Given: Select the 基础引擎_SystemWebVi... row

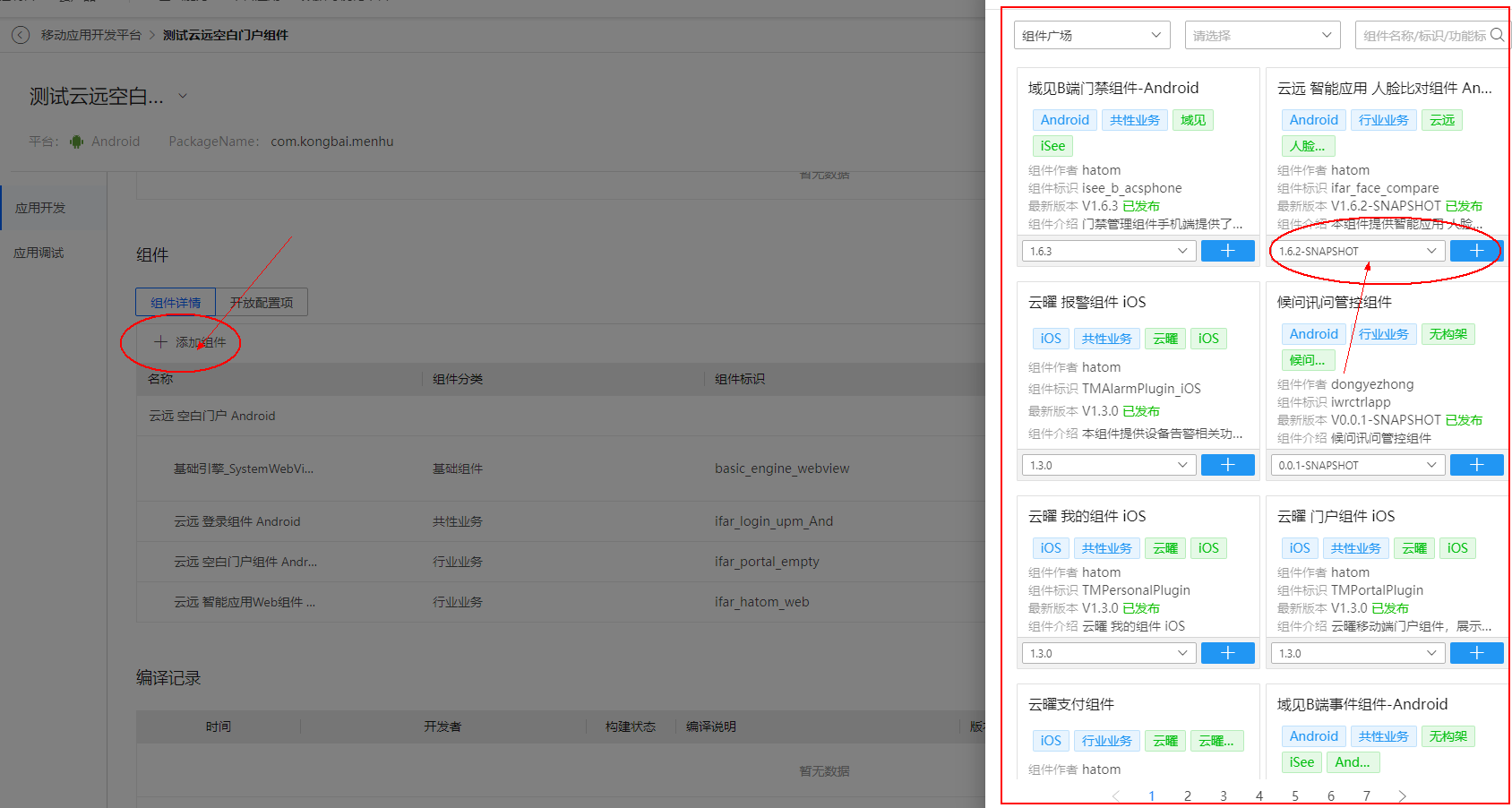Looking at the screenshot, I should coord(561,468).
